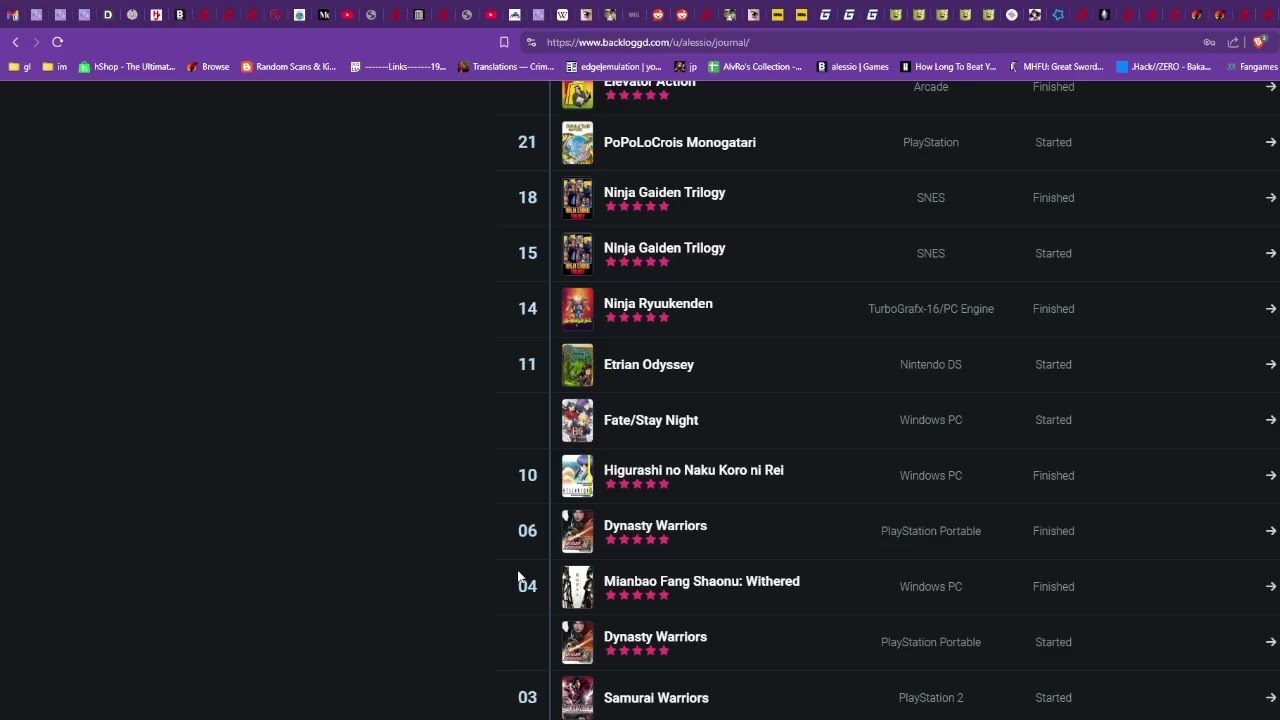Open the Brave Shields lion icon
Viewport: 1280px width, 720px height.
click(x=1259, y=42)
